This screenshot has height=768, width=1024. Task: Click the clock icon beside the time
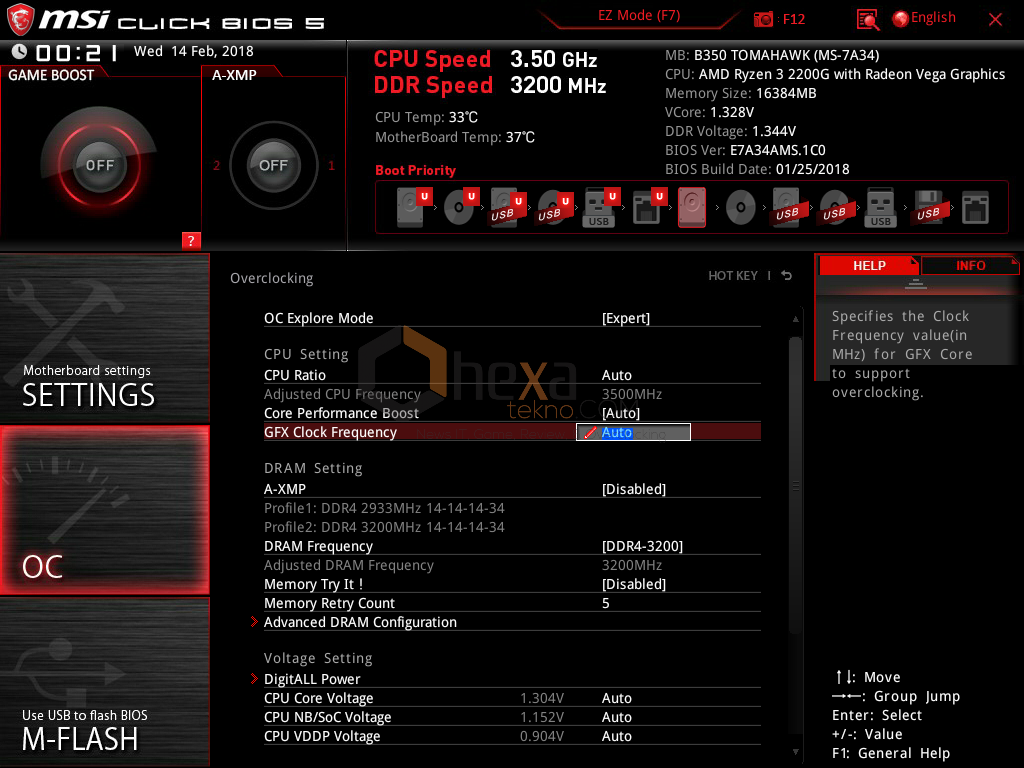coord(20,52)
